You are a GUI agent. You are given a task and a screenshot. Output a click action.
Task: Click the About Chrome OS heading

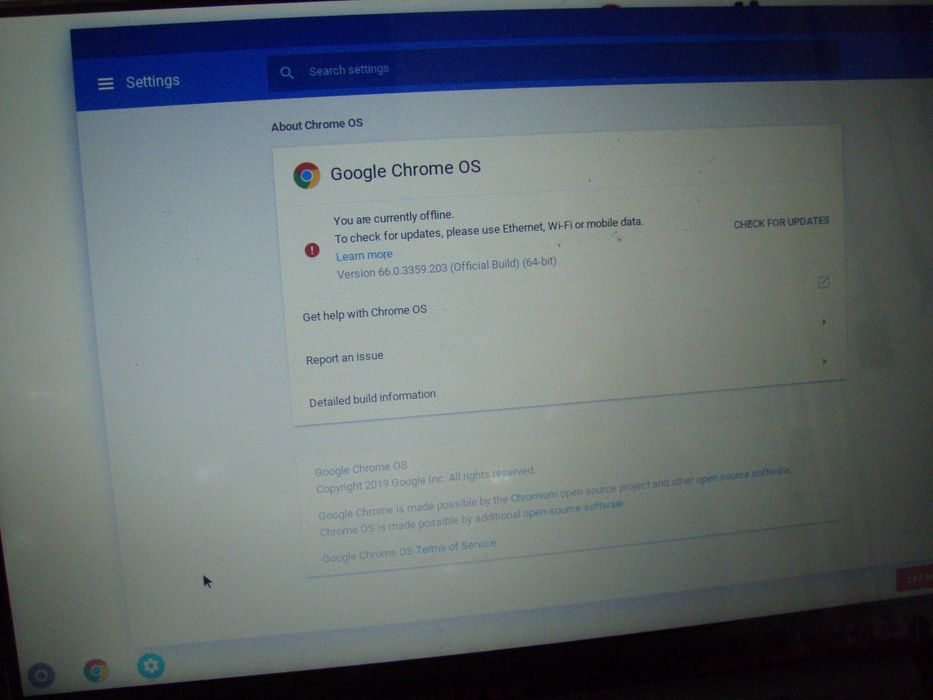(317, 125)
